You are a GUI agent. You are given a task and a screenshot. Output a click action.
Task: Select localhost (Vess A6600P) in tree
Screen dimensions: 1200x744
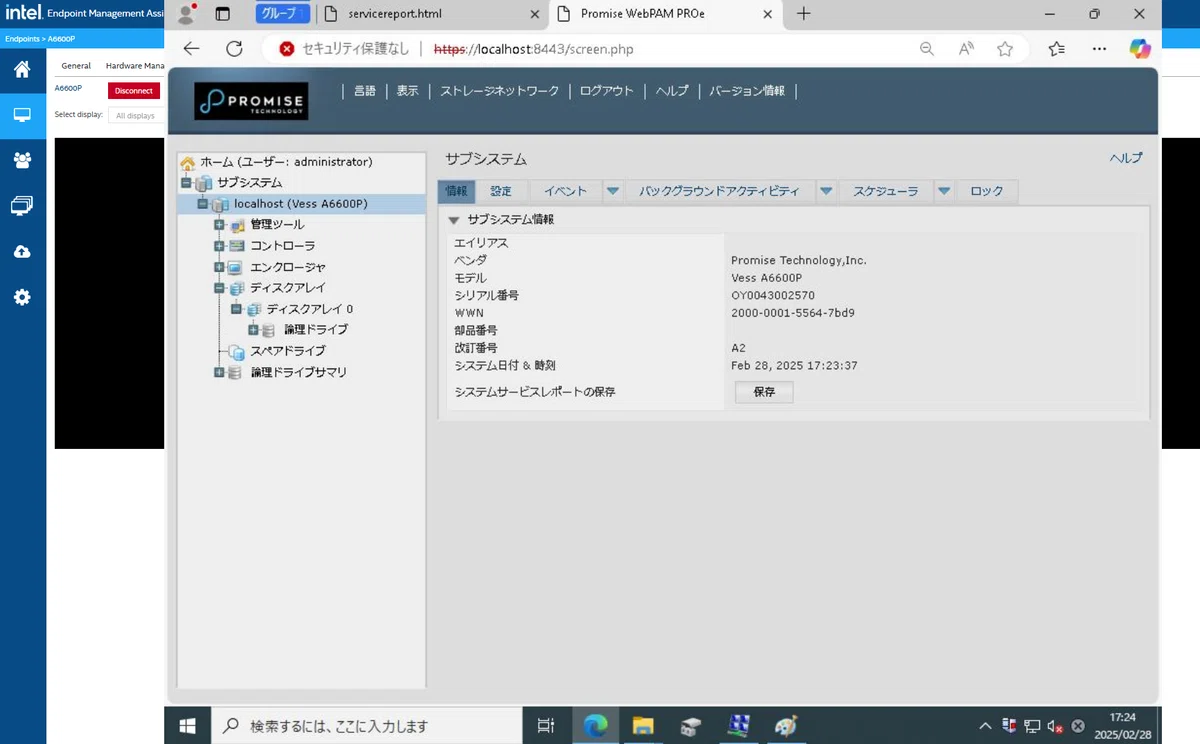[301, 204]
